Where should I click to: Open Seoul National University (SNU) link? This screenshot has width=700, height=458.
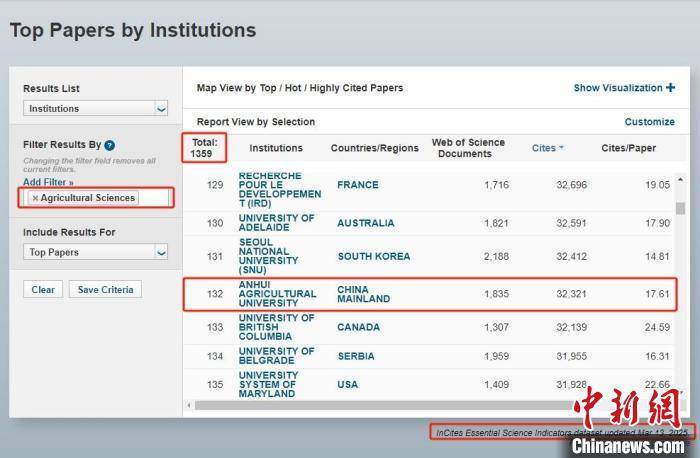tap(268, 256)
